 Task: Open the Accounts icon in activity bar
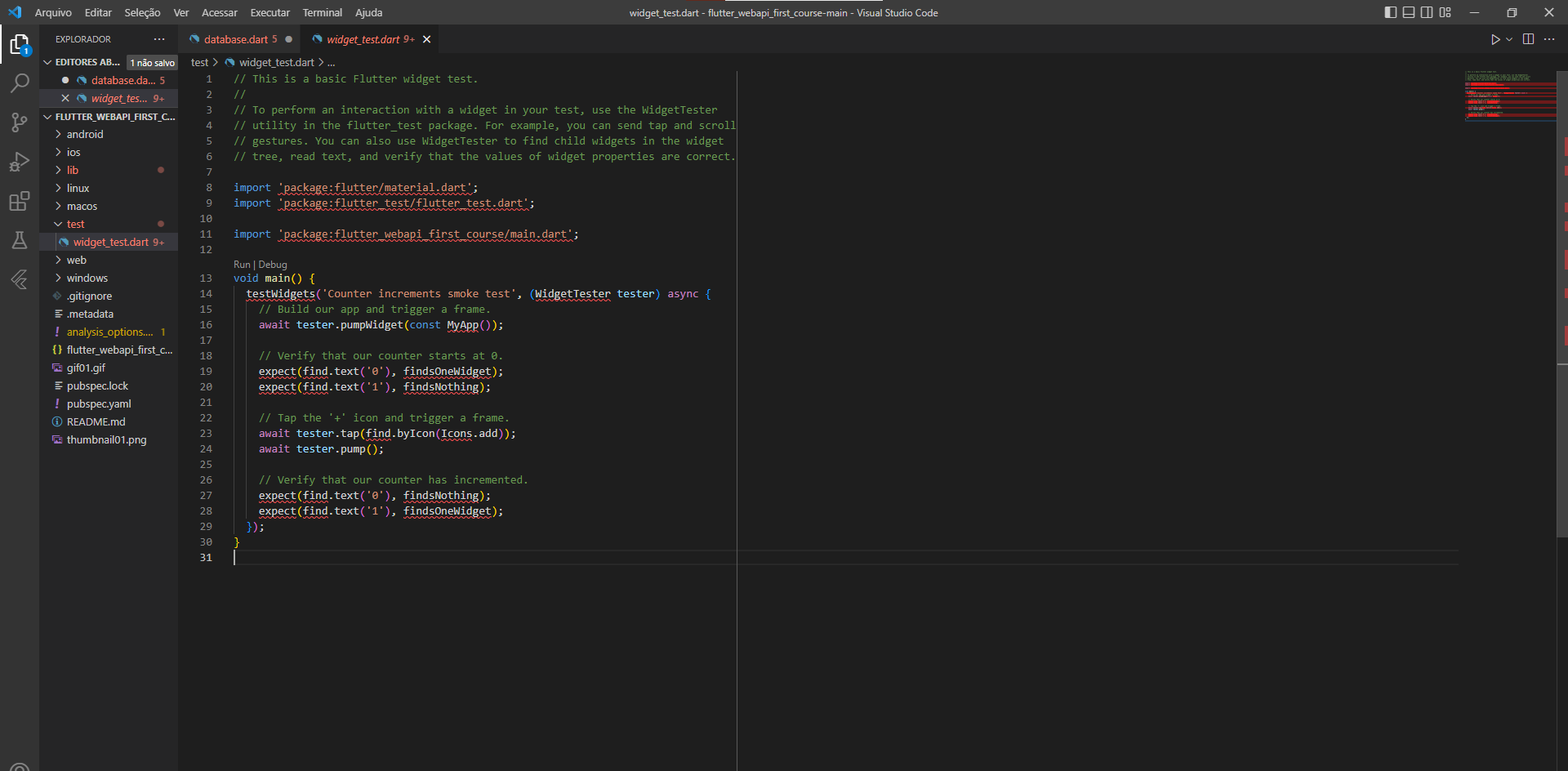coord(20,765)
